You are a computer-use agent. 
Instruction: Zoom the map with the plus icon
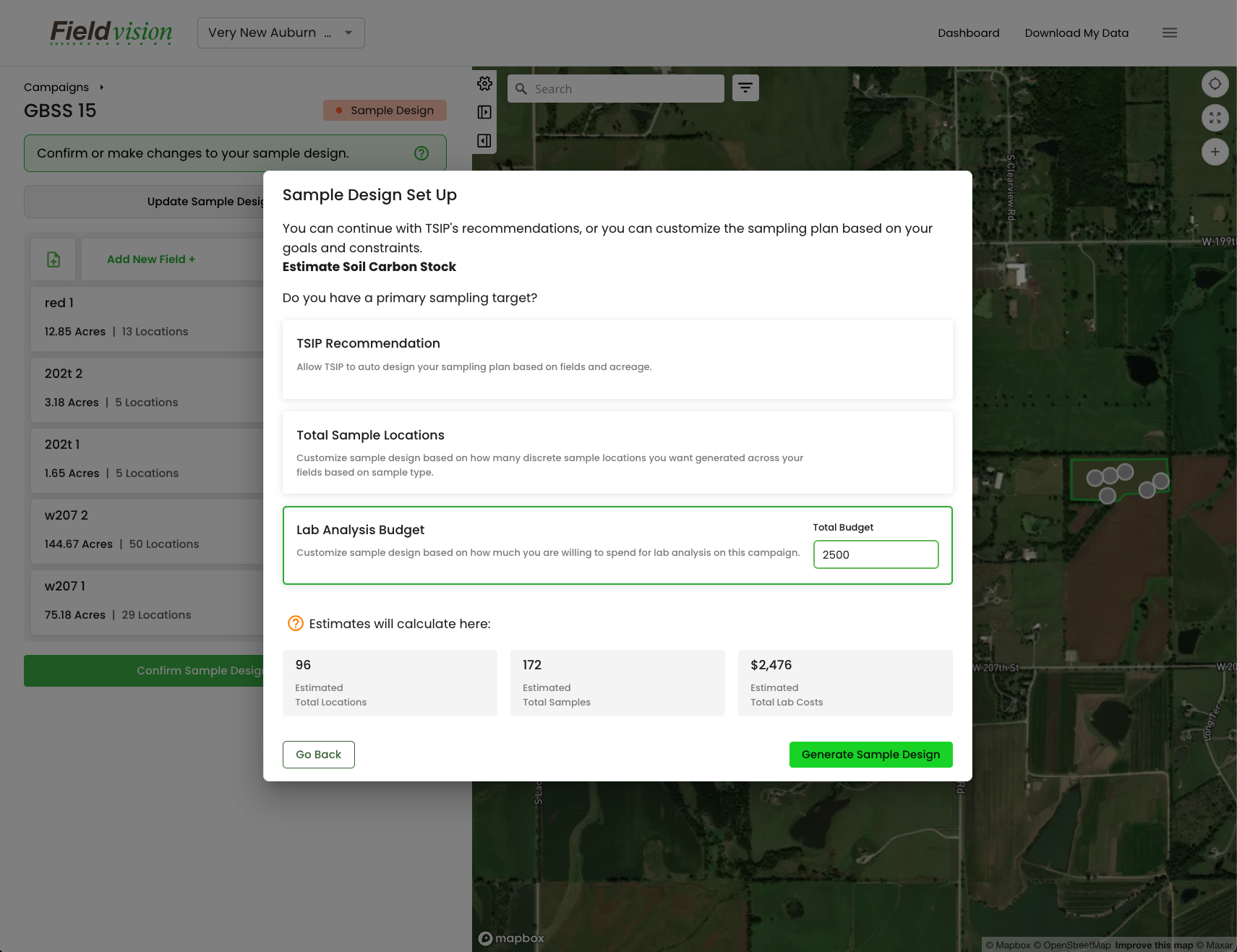coord(1215,151)
